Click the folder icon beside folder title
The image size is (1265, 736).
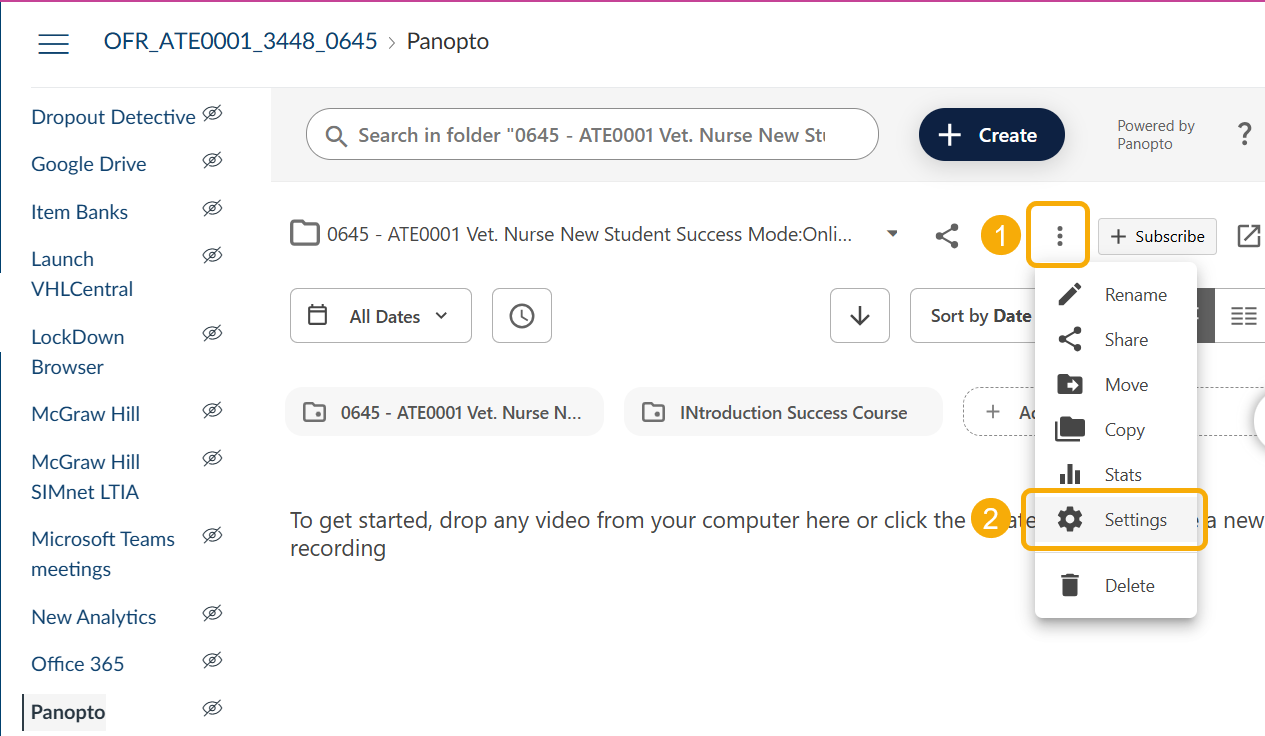pos(304,234)
